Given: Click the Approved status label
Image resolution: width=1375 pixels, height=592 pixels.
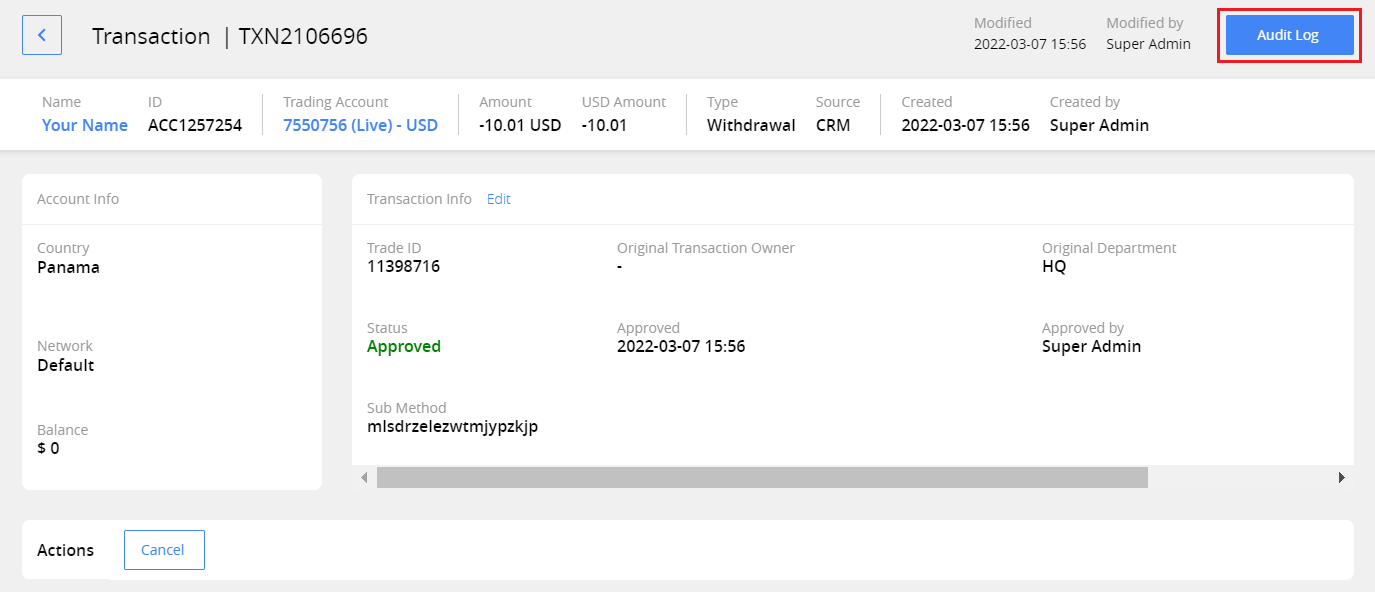Looking at the screenshot, I should 404,346.
